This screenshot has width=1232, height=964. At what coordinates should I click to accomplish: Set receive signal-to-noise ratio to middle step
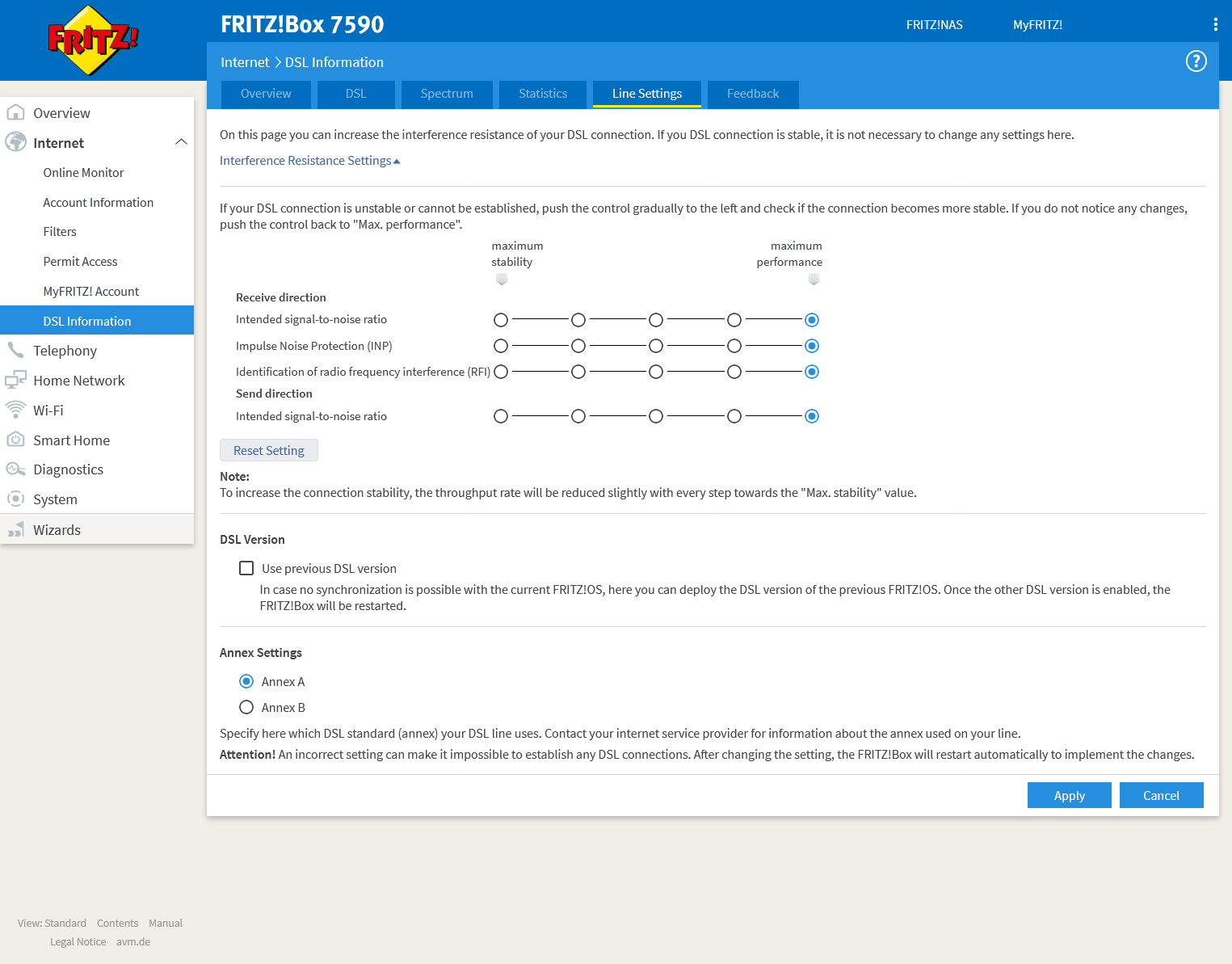pos(656,320)
